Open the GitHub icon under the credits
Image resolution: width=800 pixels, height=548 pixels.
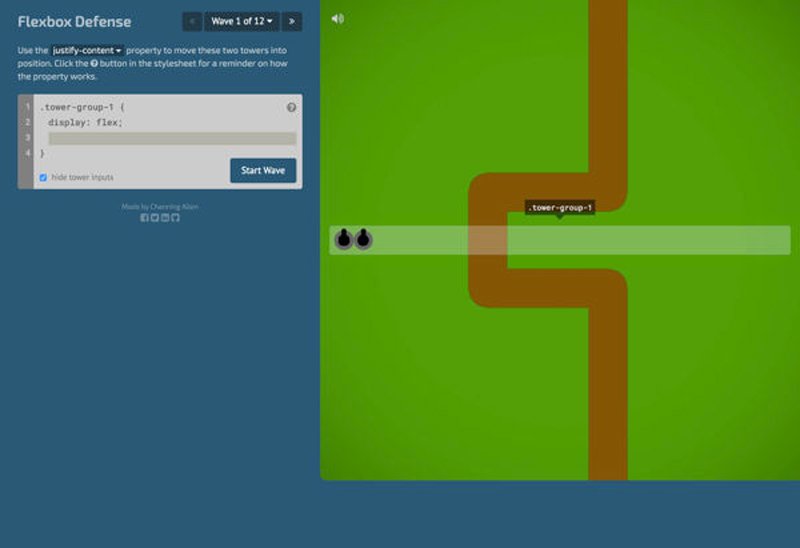tap(176, 218)
